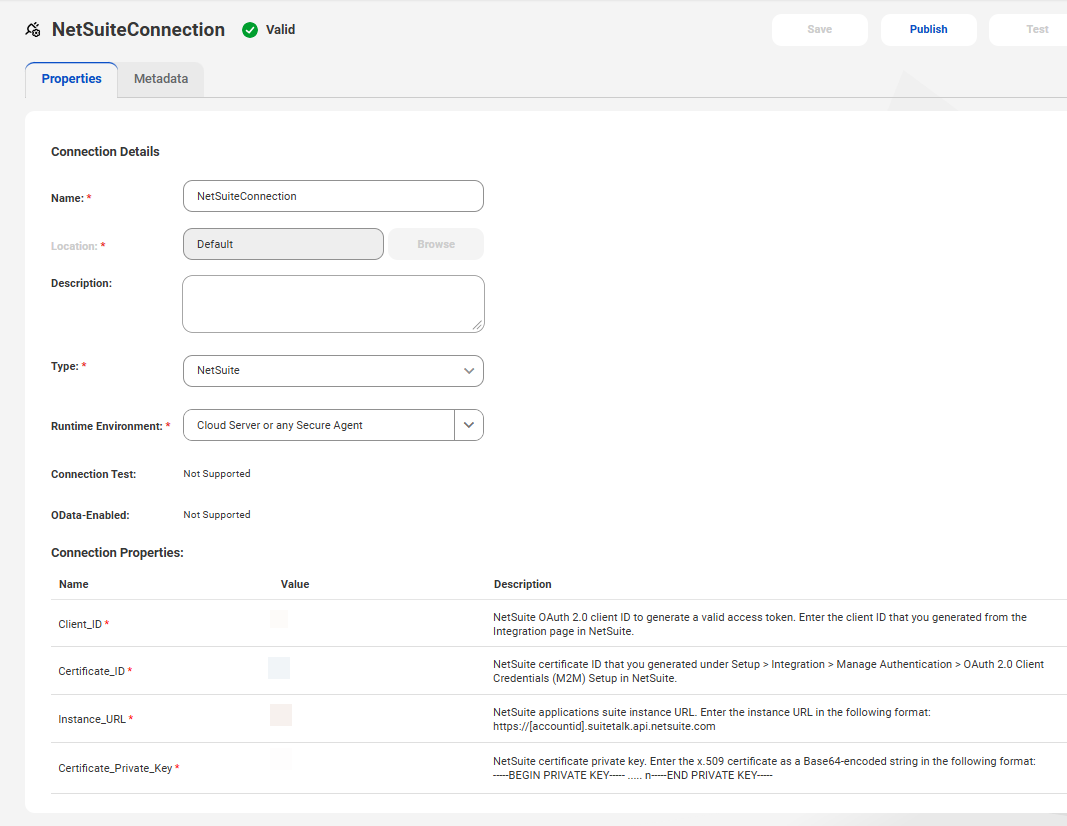Click the 'Location:' field label
The image size is (1067, 826).
[74, 246]
